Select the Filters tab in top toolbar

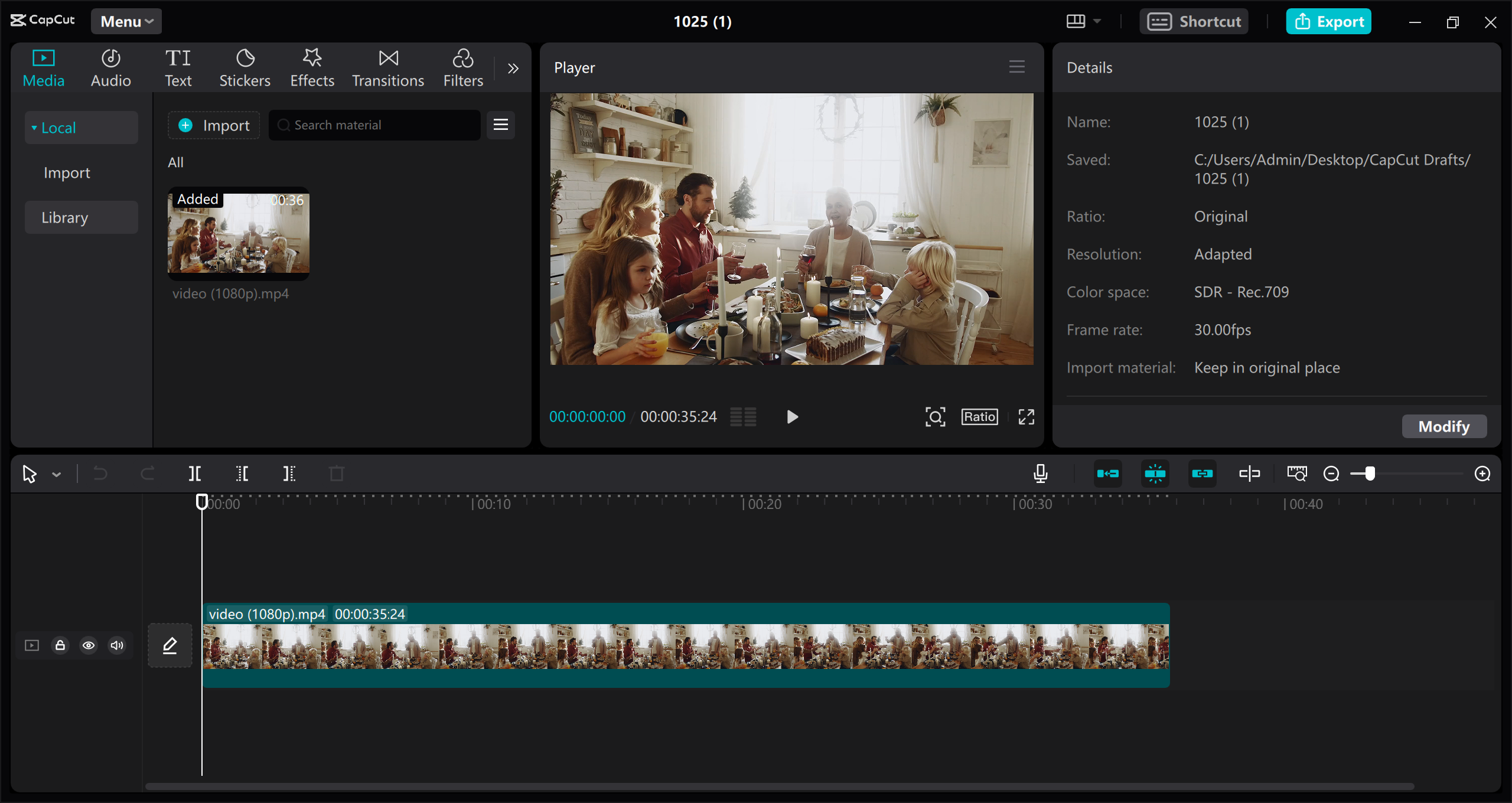[x=463, y=66]
